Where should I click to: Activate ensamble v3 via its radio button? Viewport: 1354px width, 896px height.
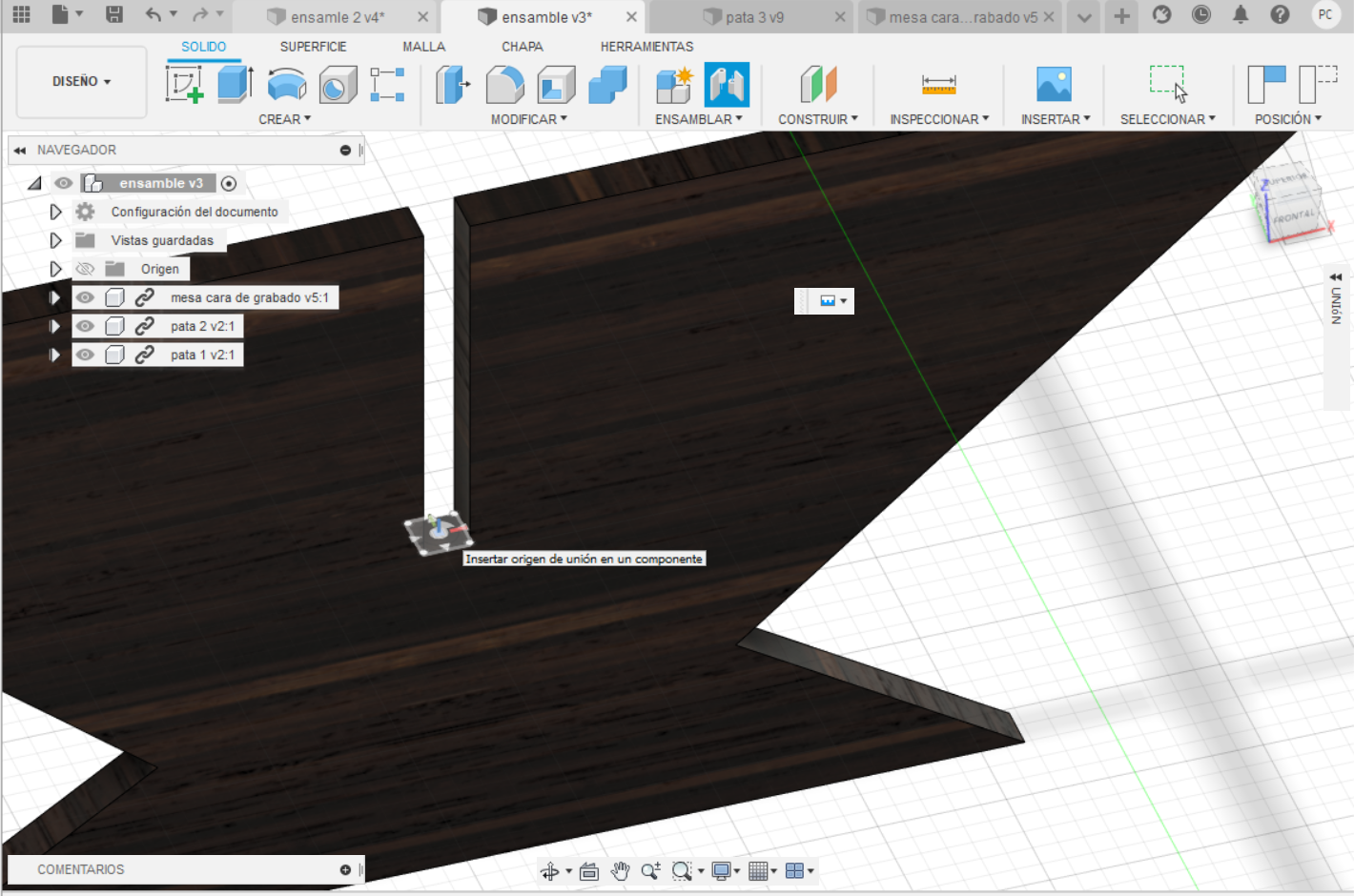tap(229, 183)
